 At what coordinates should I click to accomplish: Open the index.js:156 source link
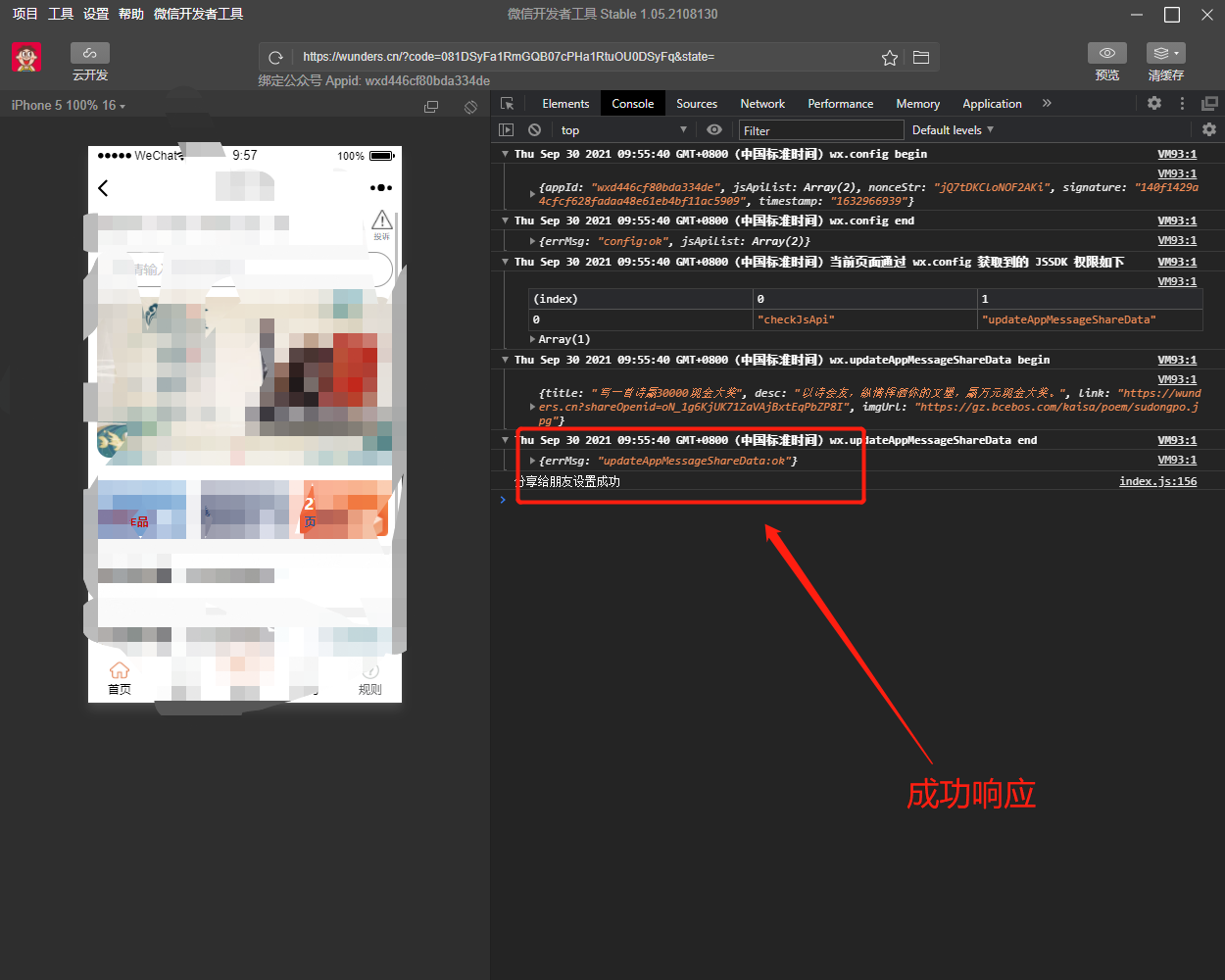point(1158,481)
